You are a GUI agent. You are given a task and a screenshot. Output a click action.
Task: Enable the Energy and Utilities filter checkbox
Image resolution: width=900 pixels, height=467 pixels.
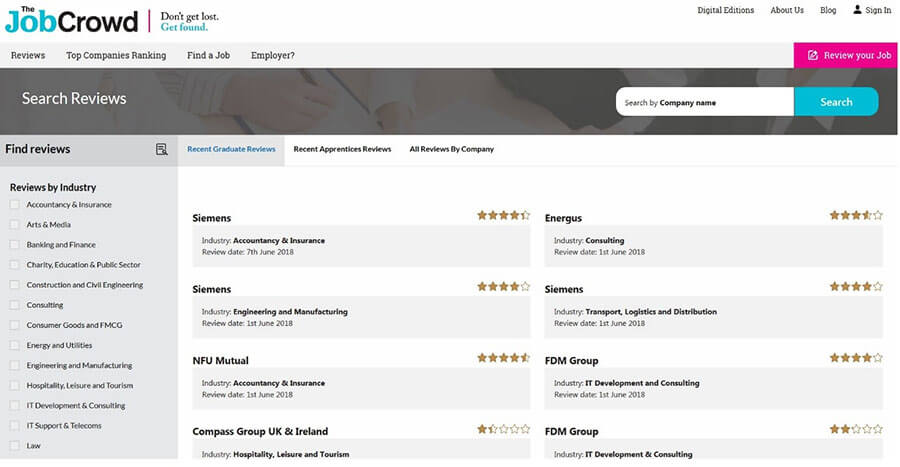[15, 345]
